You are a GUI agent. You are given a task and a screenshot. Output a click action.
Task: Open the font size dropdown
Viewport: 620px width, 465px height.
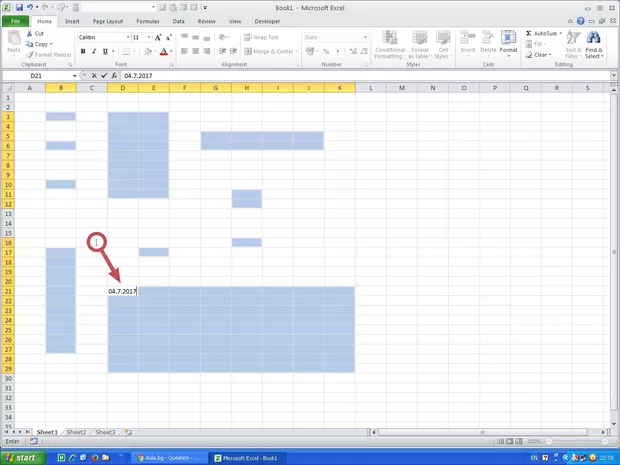coord(149,37)
